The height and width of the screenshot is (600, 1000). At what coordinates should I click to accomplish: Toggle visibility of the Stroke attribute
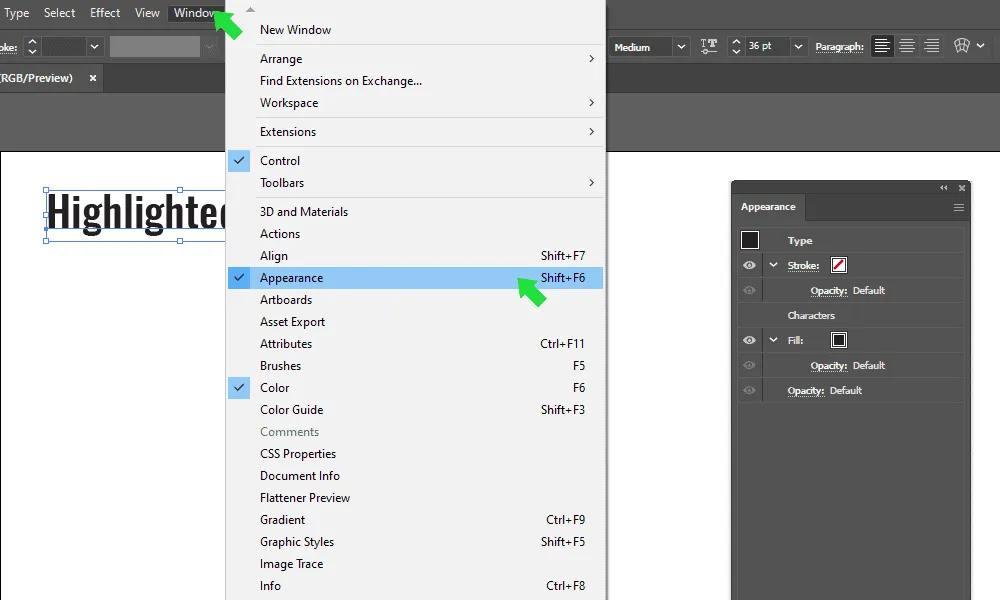point(749,265)
